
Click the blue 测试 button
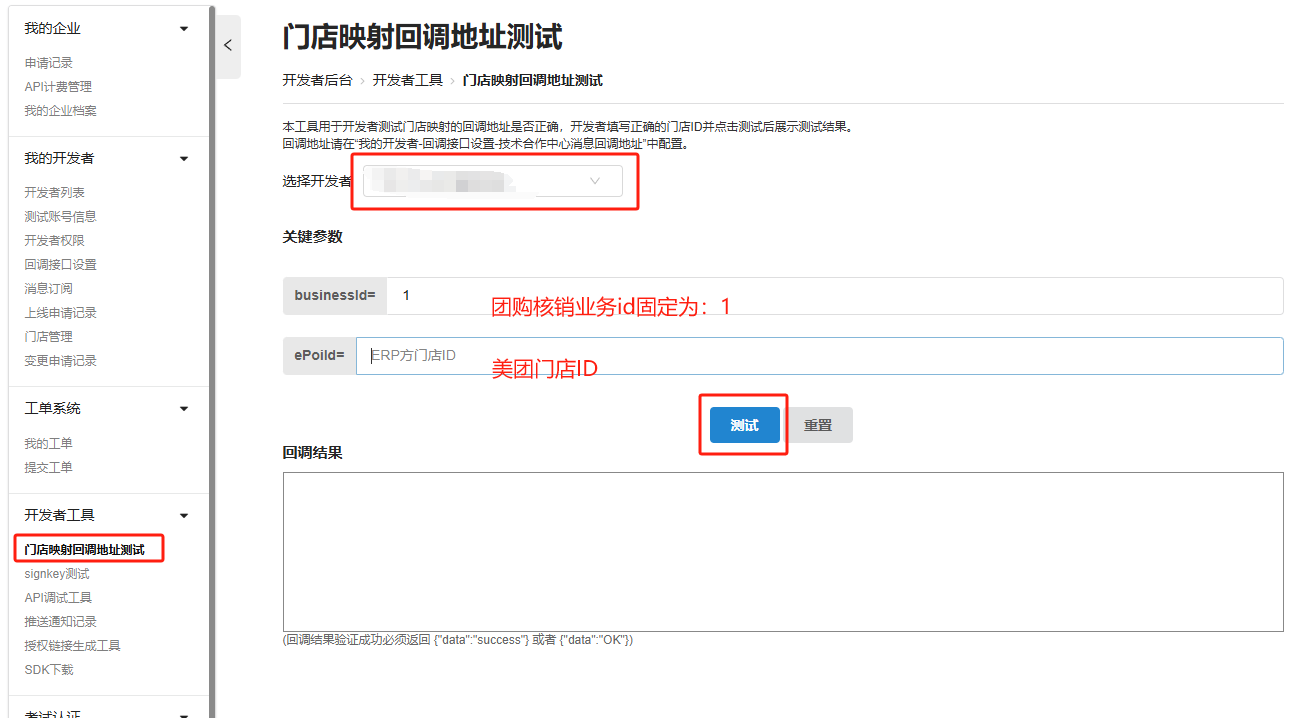(744, 425)
